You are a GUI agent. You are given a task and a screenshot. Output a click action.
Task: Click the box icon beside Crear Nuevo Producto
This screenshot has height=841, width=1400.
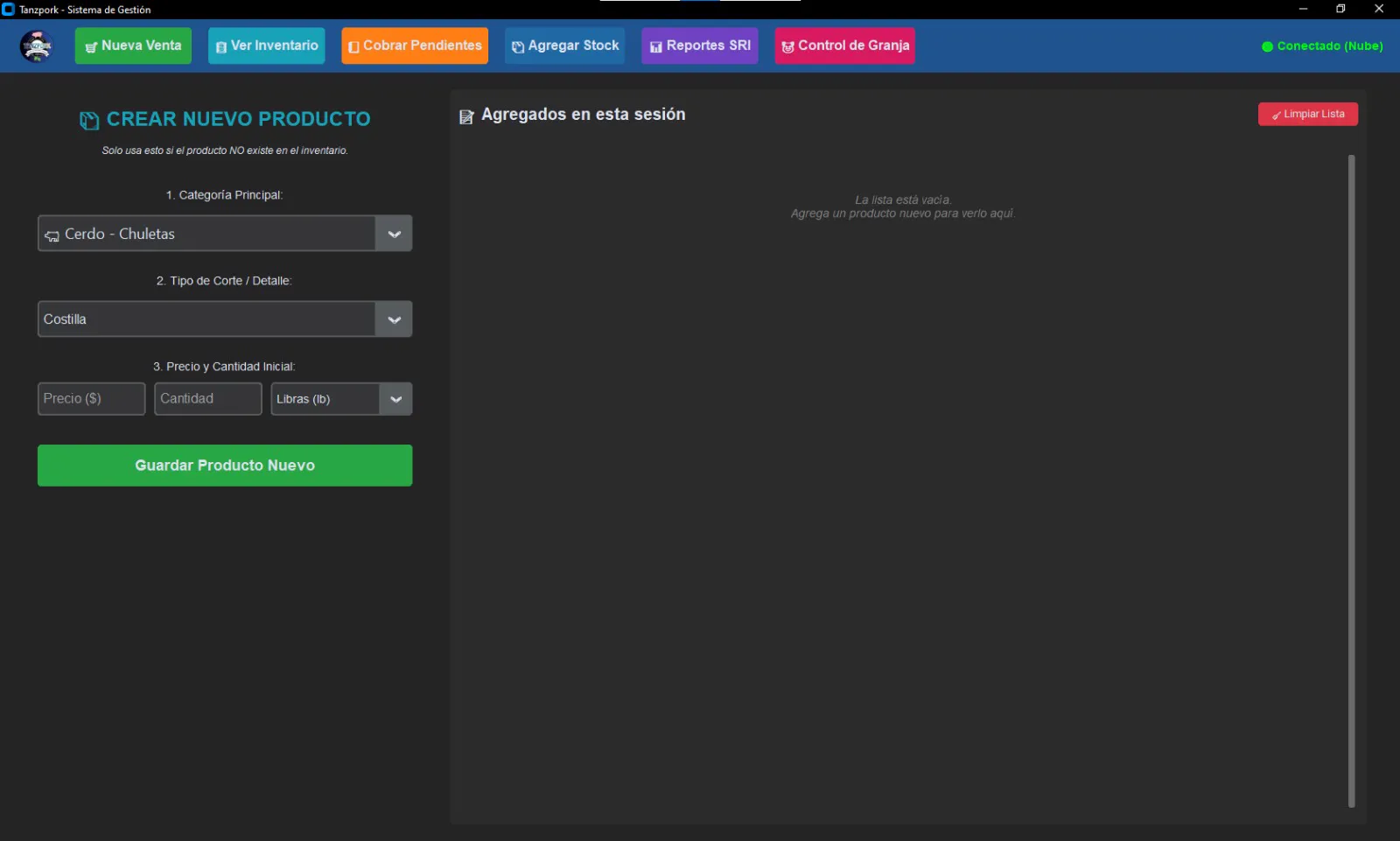pyautogui.click(x=89, y=120)
